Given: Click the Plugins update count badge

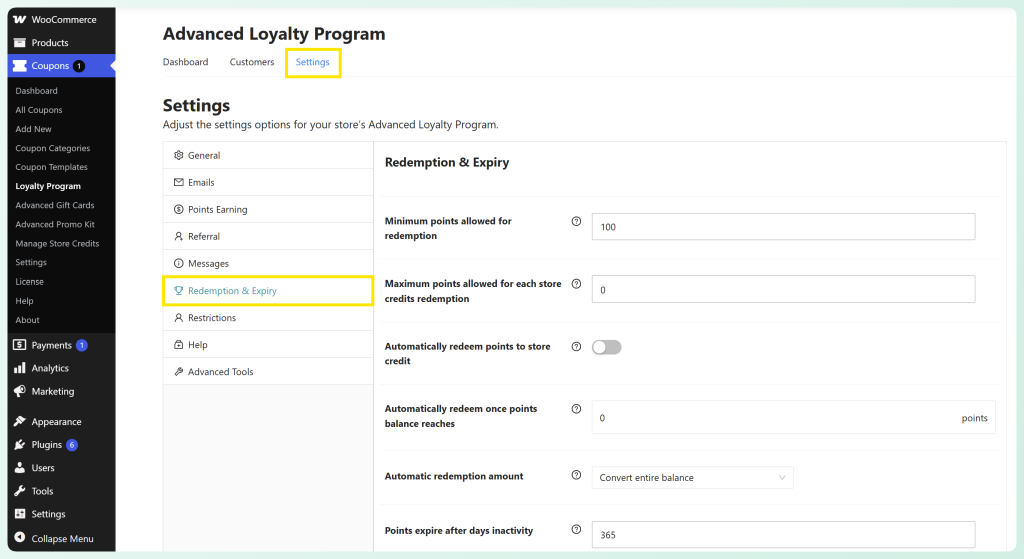Looking at the screenshot, I should 72,445.
